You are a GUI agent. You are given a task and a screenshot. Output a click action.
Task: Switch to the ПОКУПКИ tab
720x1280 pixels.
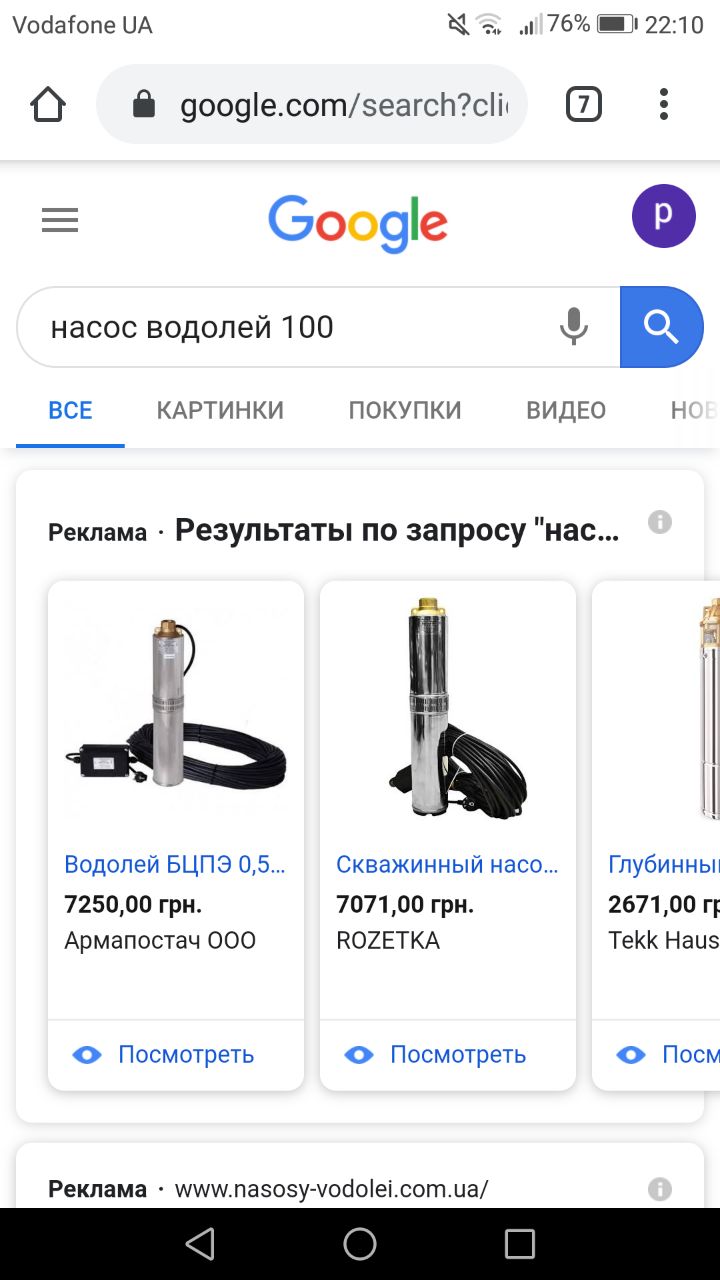405,410
